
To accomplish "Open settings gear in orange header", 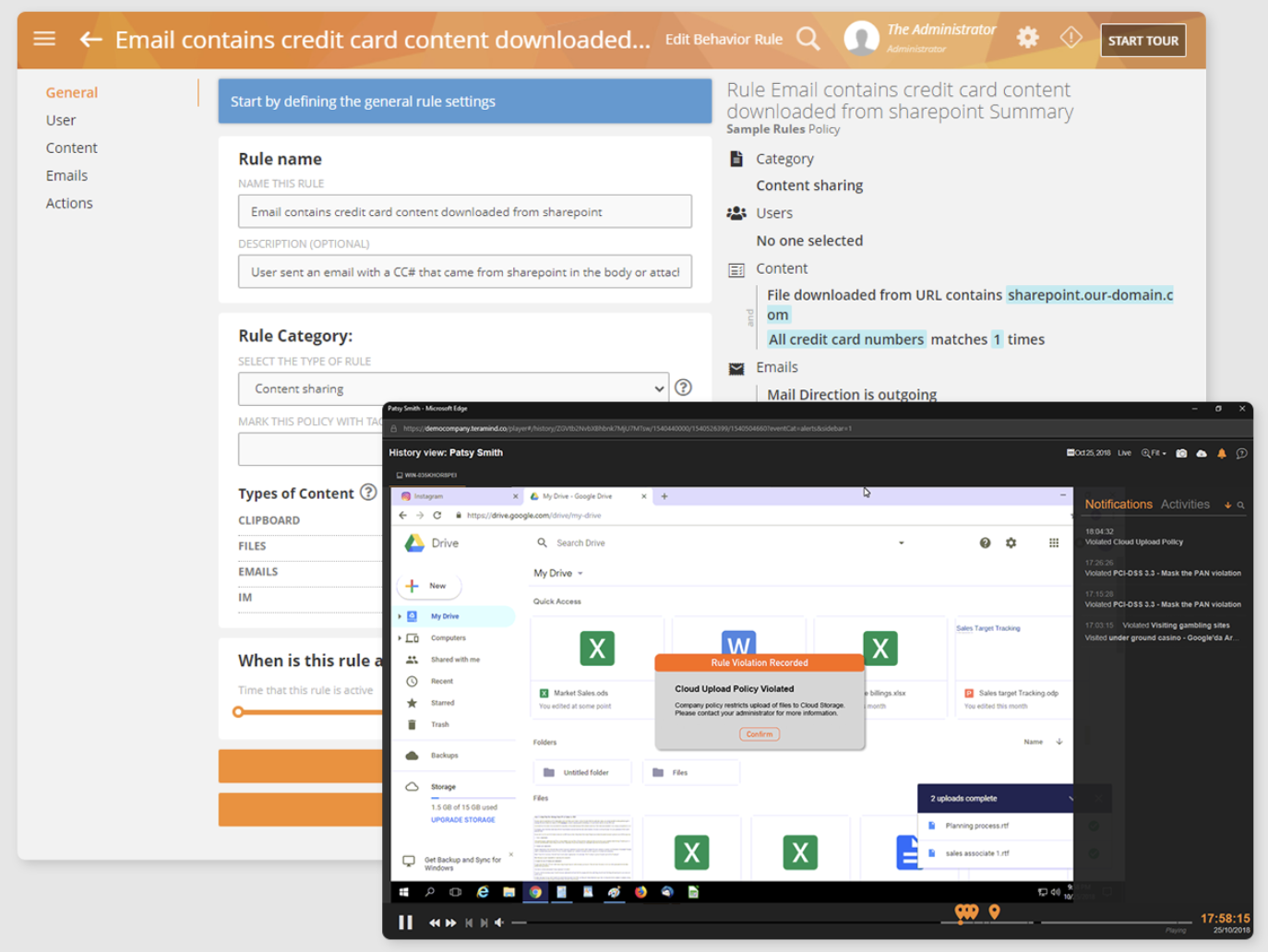I will point(1027,38).
